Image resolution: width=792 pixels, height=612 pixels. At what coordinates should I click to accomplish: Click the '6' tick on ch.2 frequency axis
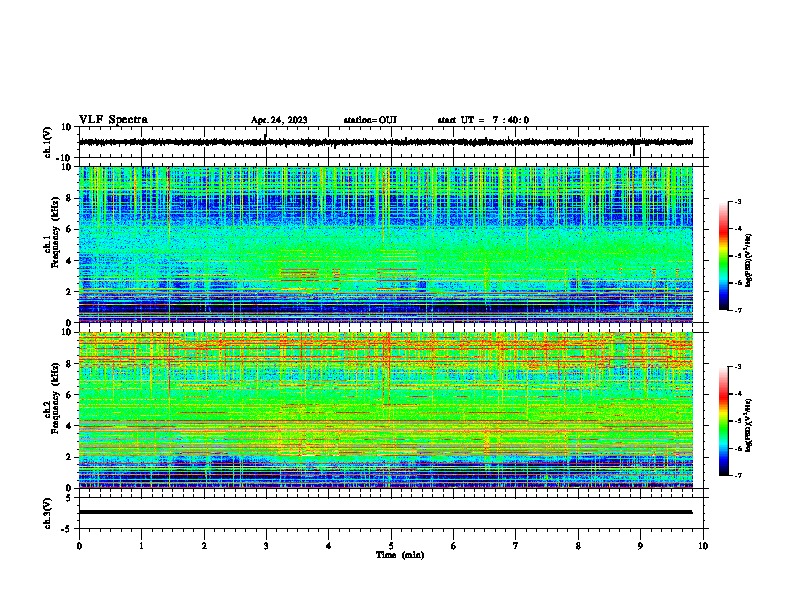(x=69, y=395)
